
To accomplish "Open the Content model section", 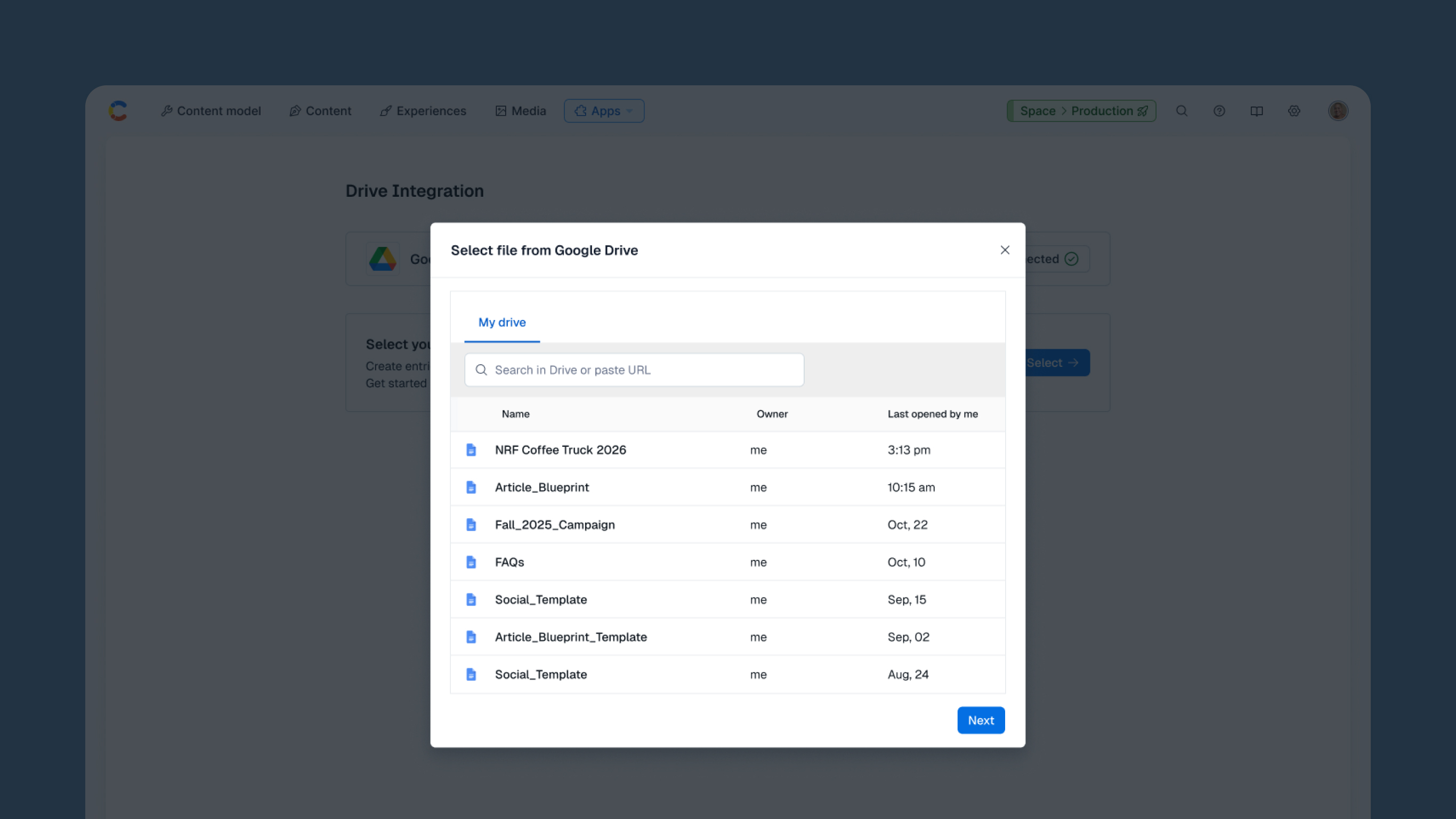I will tap(211, 111).
